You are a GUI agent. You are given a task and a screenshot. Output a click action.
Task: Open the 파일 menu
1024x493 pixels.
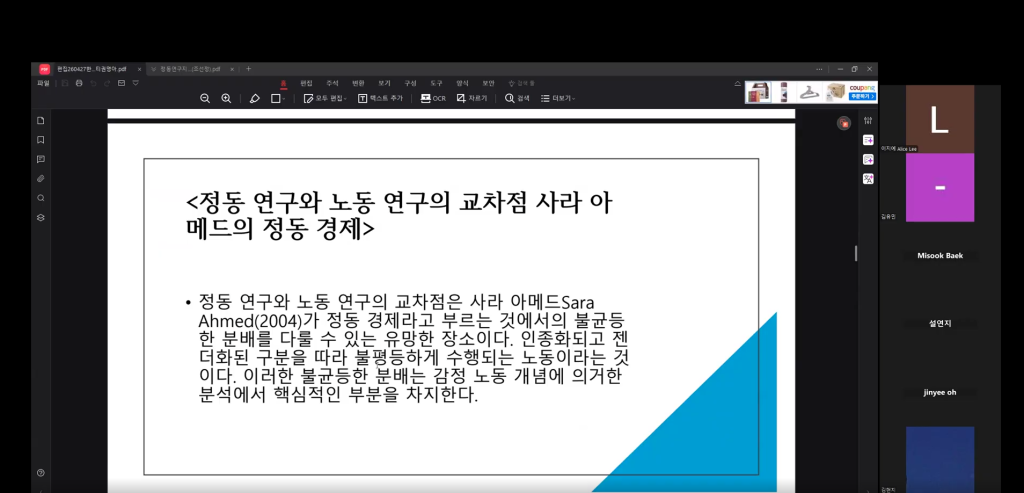pyautogui.click(x=43, y=84)
